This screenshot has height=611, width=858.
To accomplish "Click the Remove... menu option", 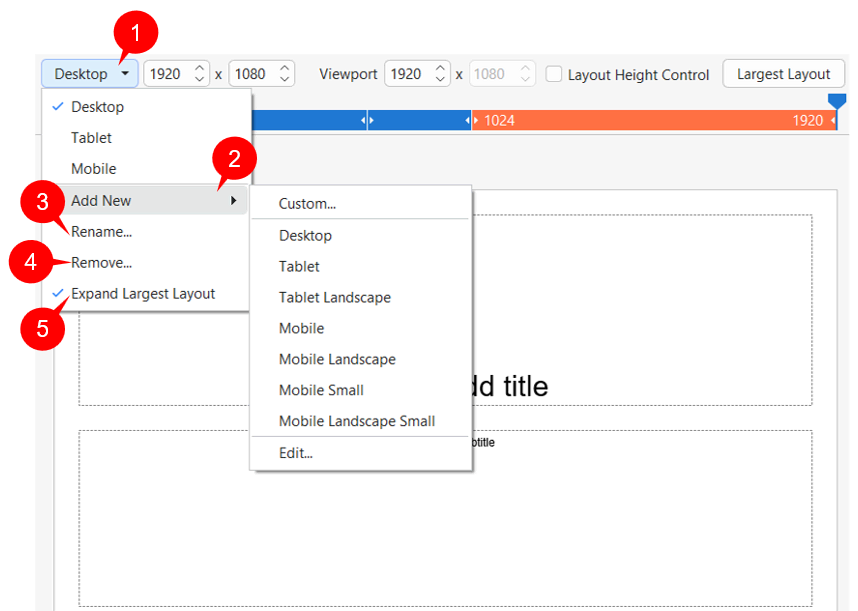I will click(100, 262).
